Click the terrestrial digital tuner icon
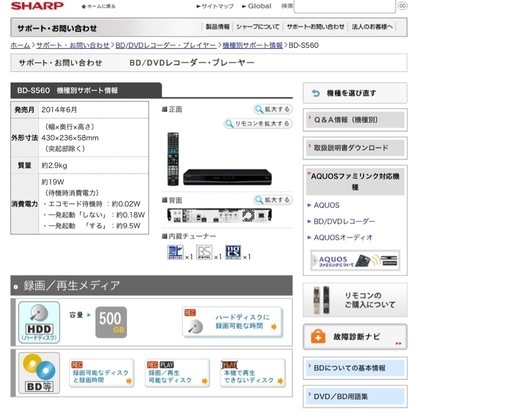The image size is (512, 414). tap(175, 252)
